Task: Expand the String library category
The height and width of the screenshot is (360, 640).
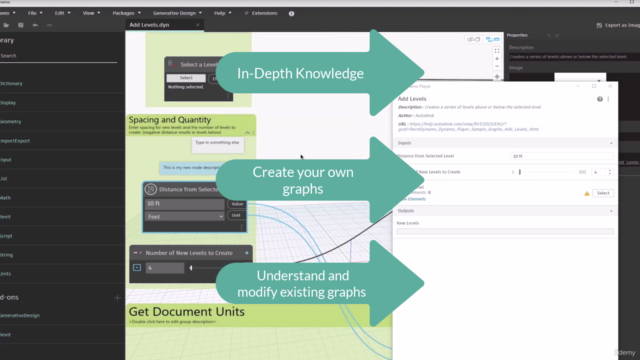Action: click(x=7, y=255)
